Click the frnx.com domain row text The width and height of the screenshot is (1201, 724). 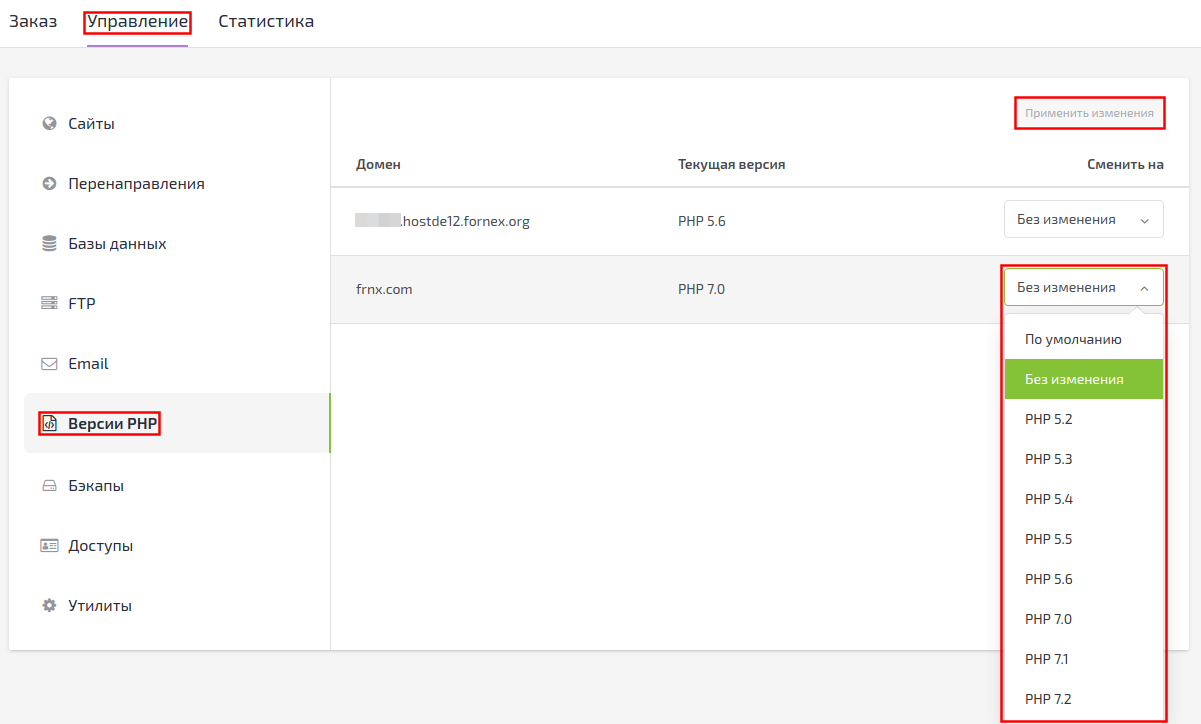point(384,289)
